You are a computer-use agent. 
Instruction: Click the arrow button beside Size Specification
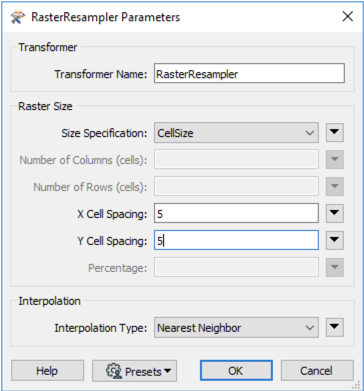coord(335,133)
